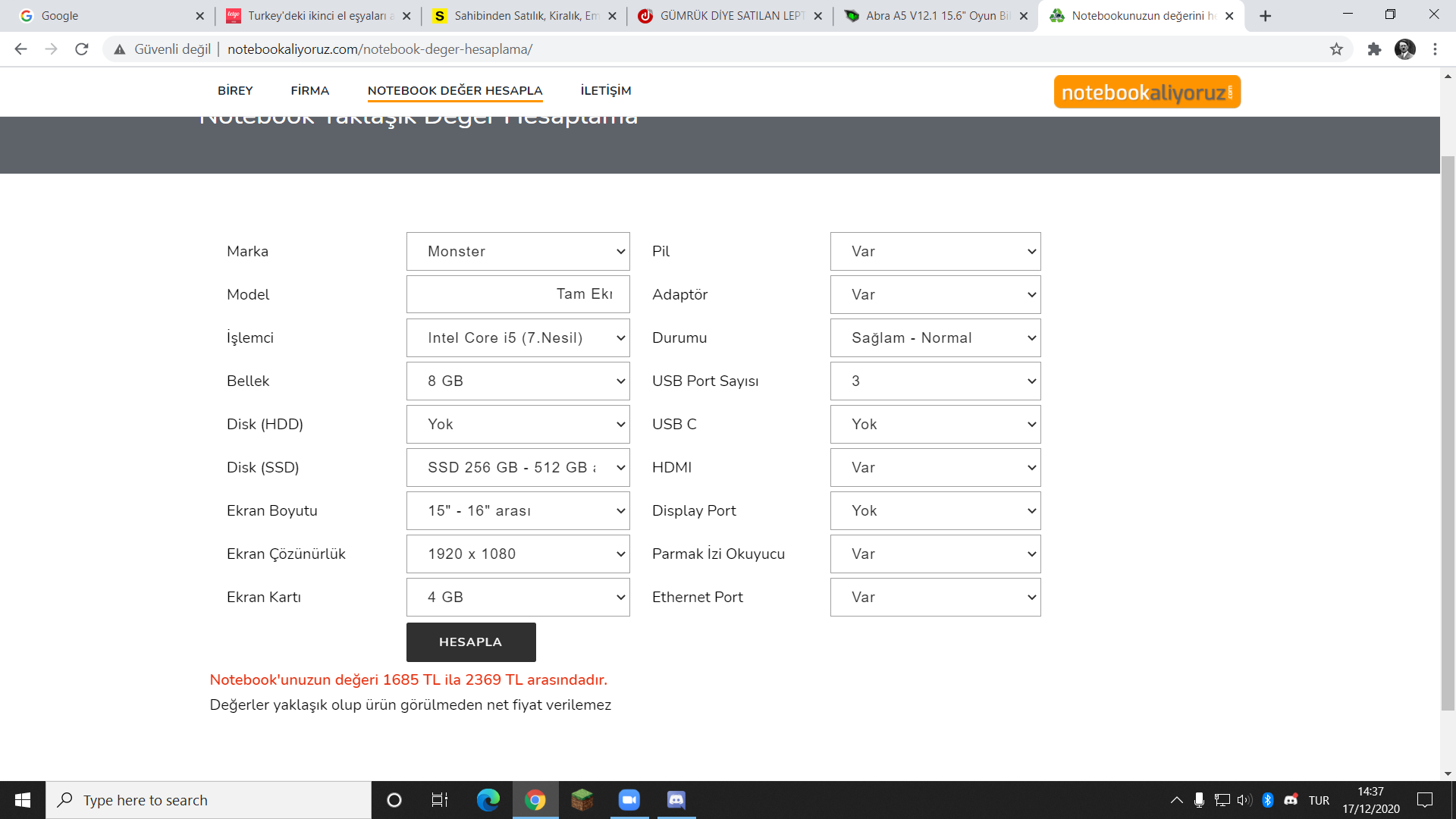Open Zoom from the taskbar
Screen dimensions: 1456x819
[x=629, y=800]
